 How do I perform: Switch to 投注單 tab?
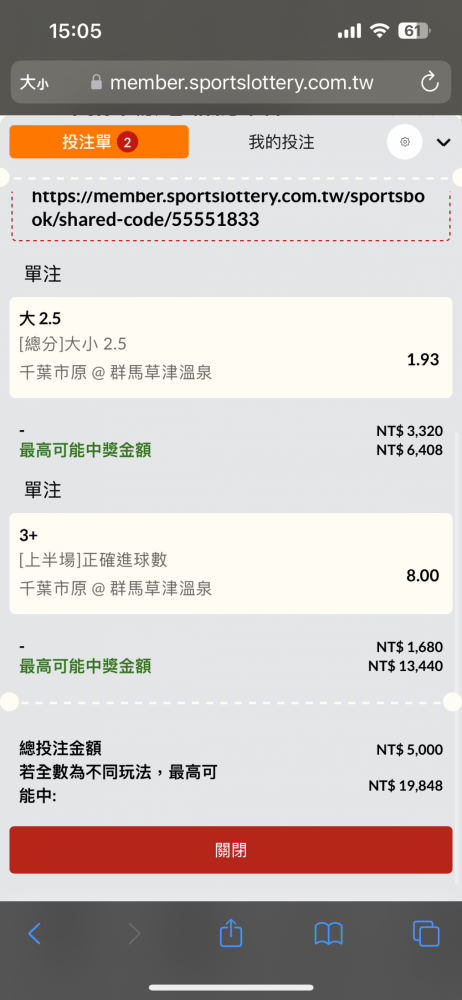(x=99, y=142)
